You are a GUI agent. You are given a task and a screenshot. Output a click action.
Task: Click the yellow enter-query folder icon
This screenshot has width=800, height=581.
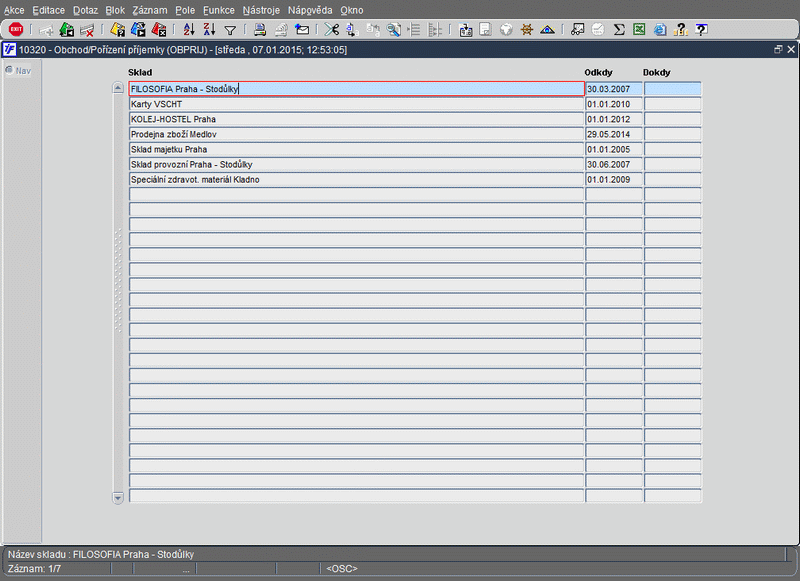coord(117,30)
